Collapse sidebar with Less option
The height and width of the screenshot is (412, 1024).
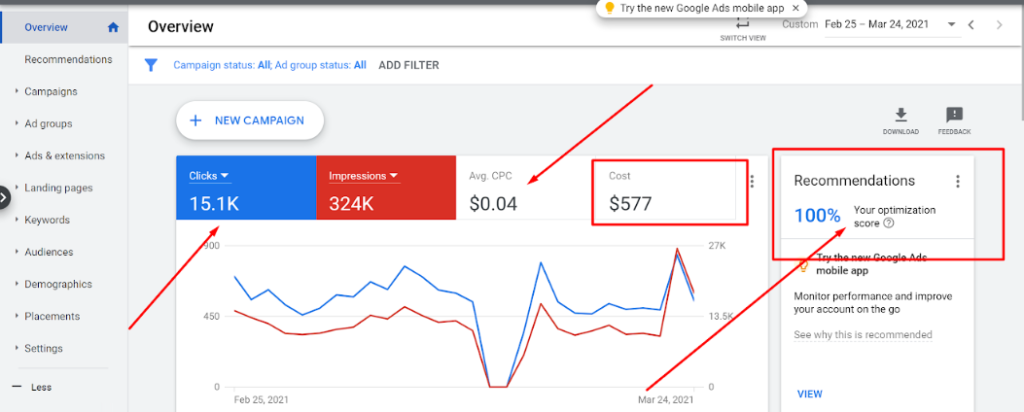click(40, 387)
